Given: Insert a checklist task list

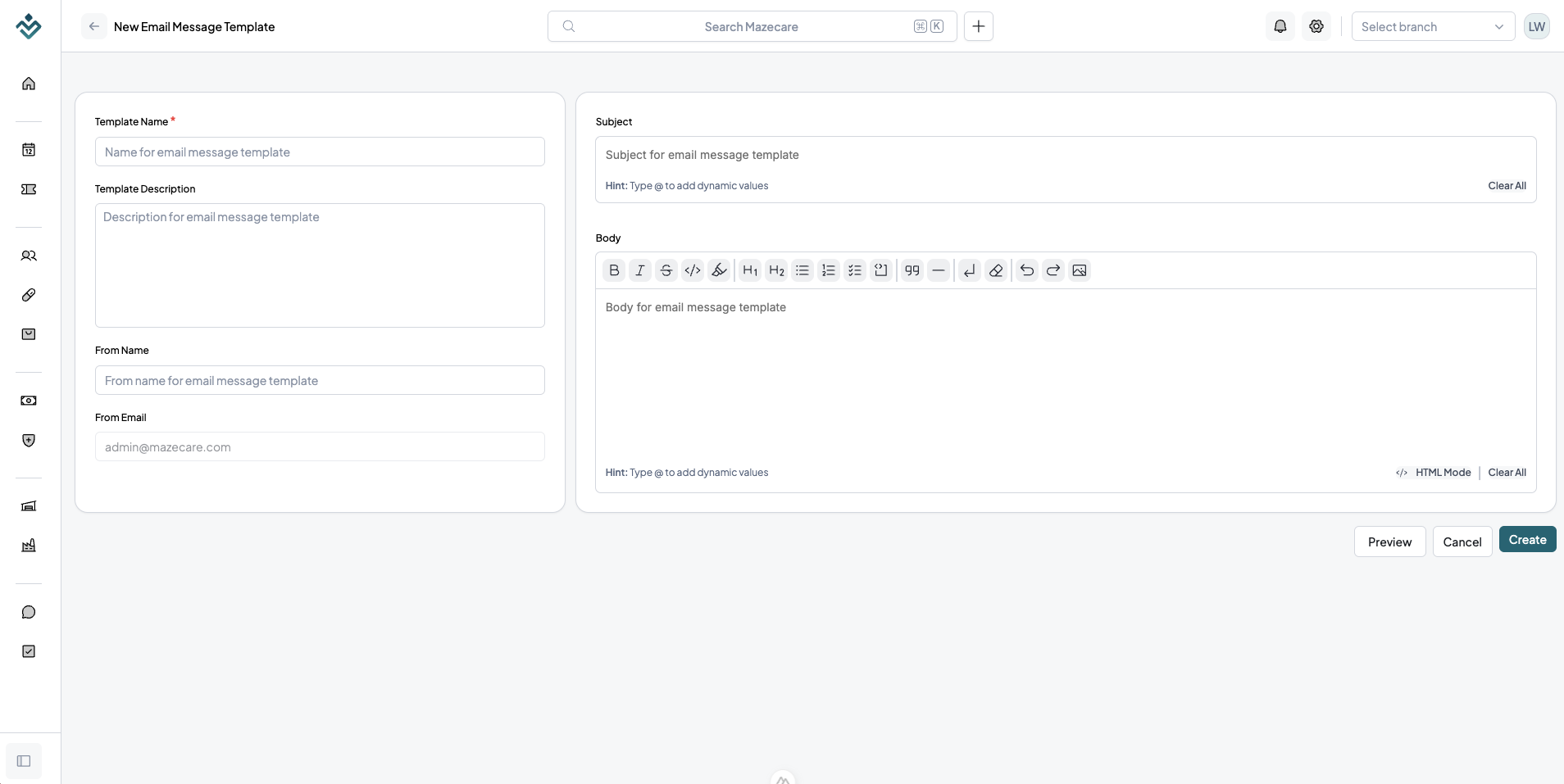Looking at the screenshot, I should [x=855, y=270].
